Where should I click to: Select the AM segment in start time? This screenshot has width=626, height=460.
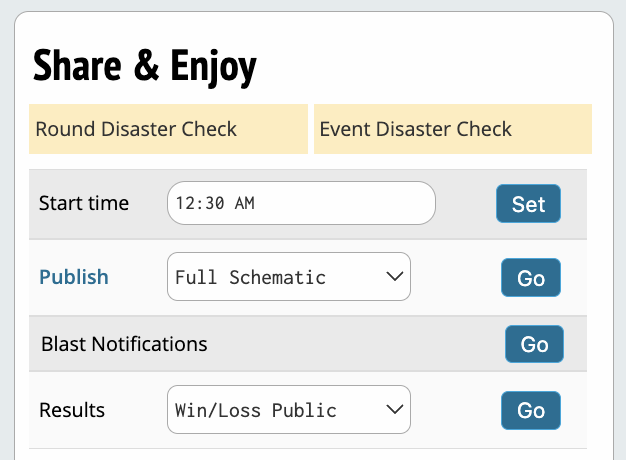pos(244,203)
